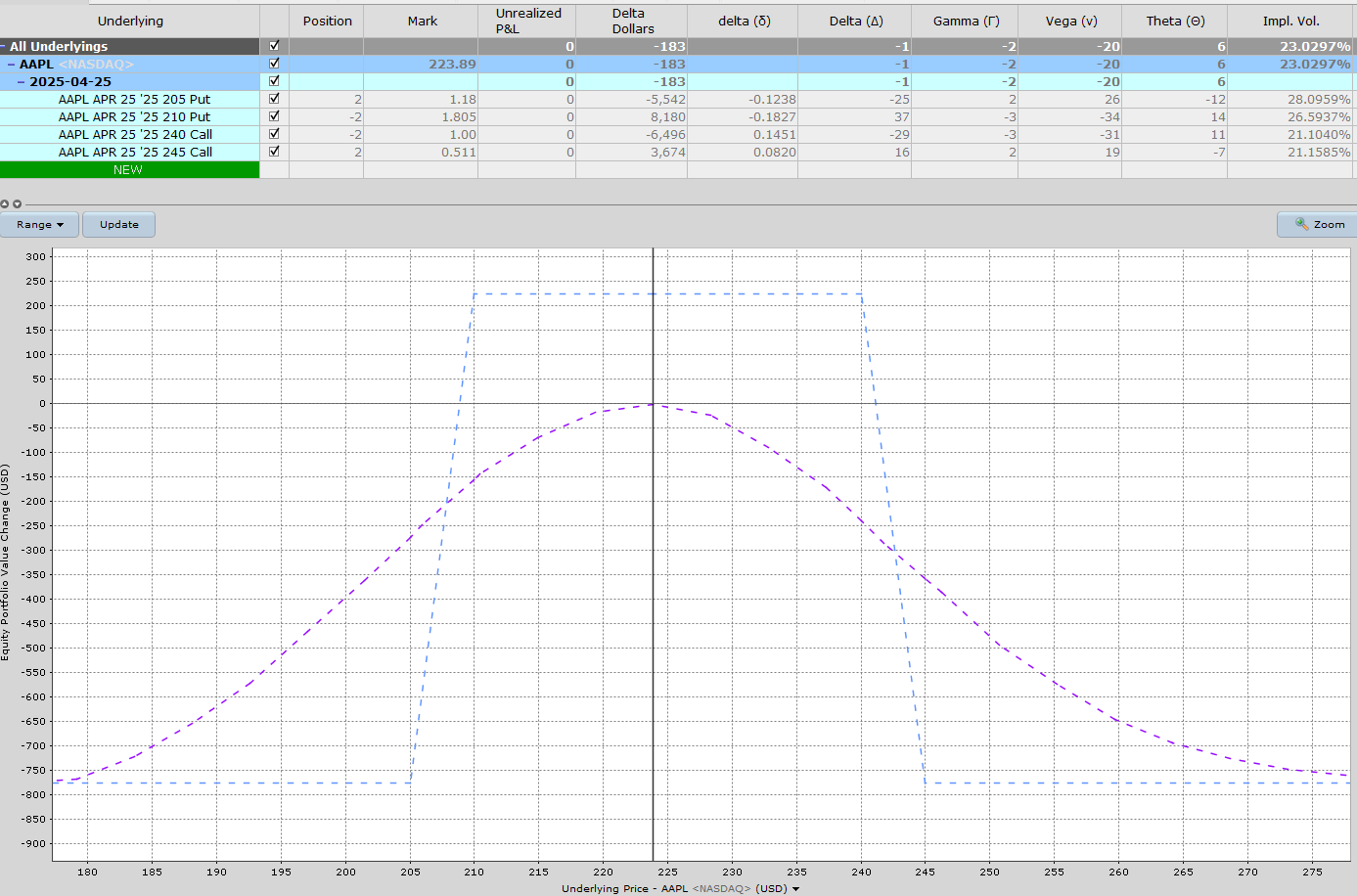Collapse the 2025-04-25 expiration group

[x=20, y=81]
